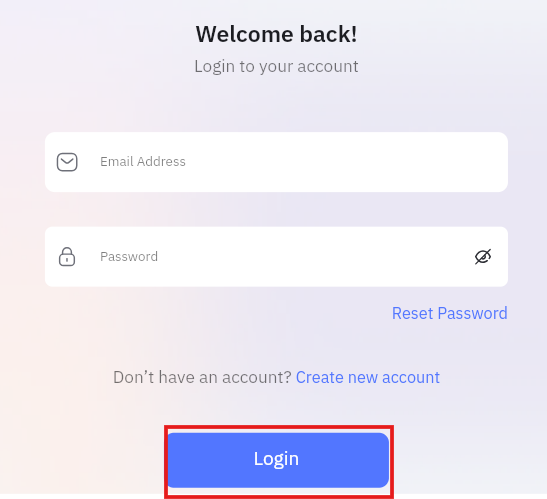The height and width of the screenshot is (499, 547).
Task: Click the Welcome back! heading
Action: click(x=276, y=34)
